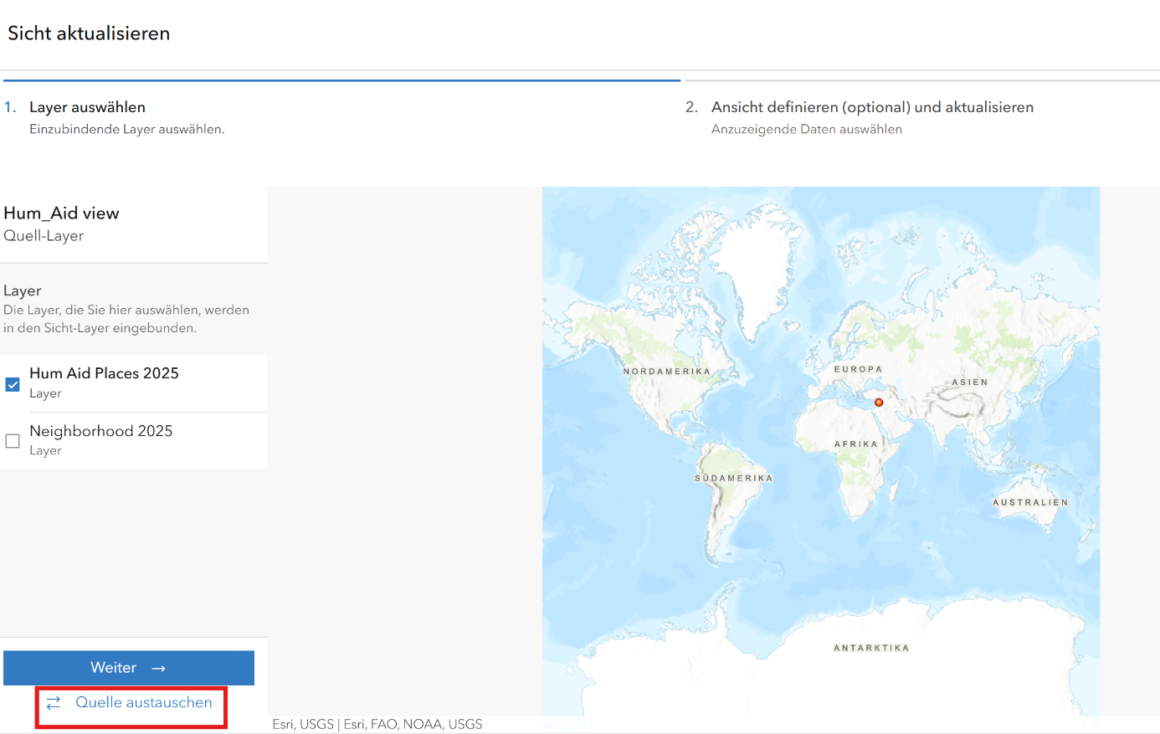This screenshot has width=1160, height=734.
Task: Click the Sicht aktualisieren heading
Action: click(89, 33)
